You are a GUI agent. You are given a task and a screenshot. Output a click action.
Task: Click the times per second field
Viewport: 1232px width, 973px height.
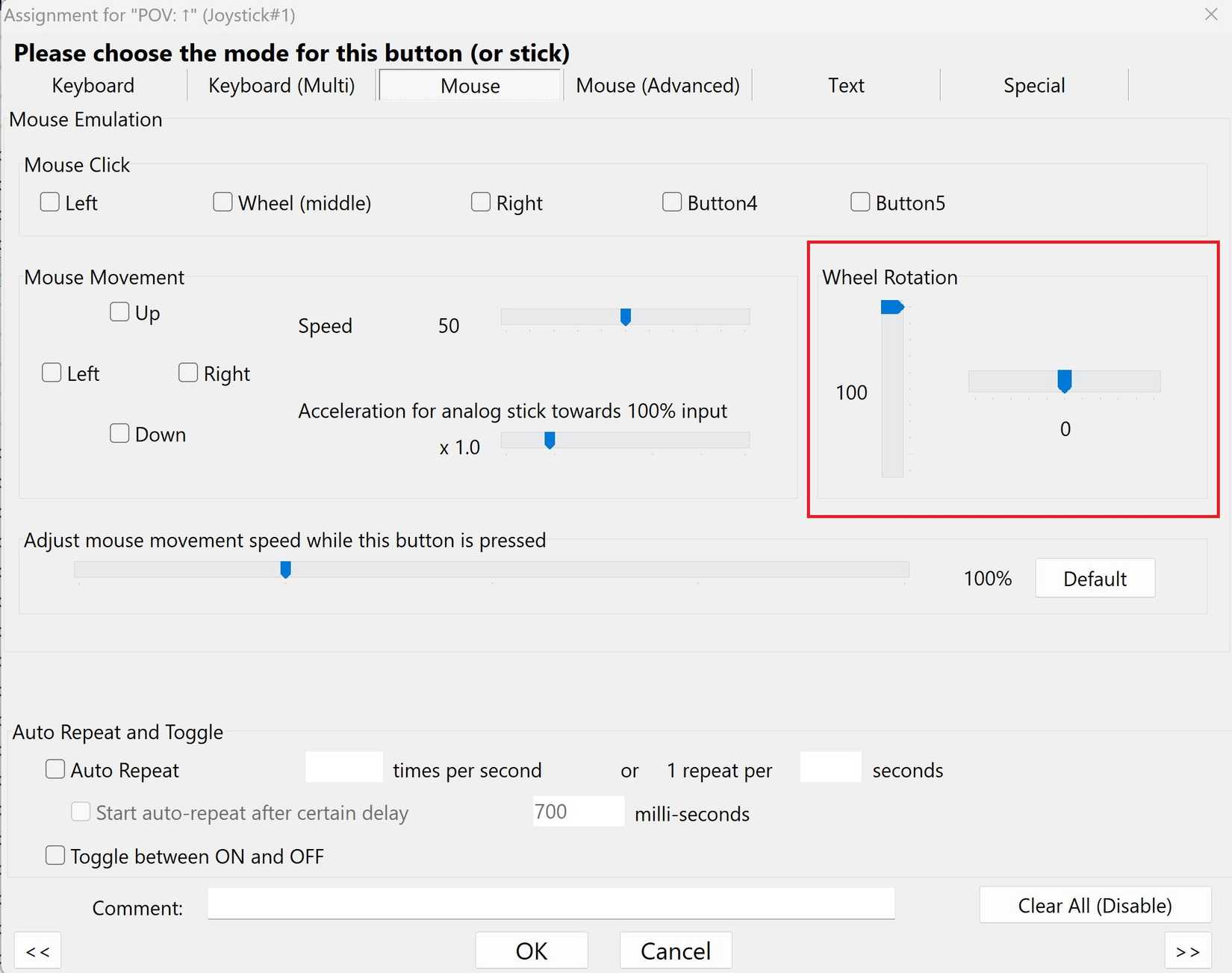pos(344,768)
